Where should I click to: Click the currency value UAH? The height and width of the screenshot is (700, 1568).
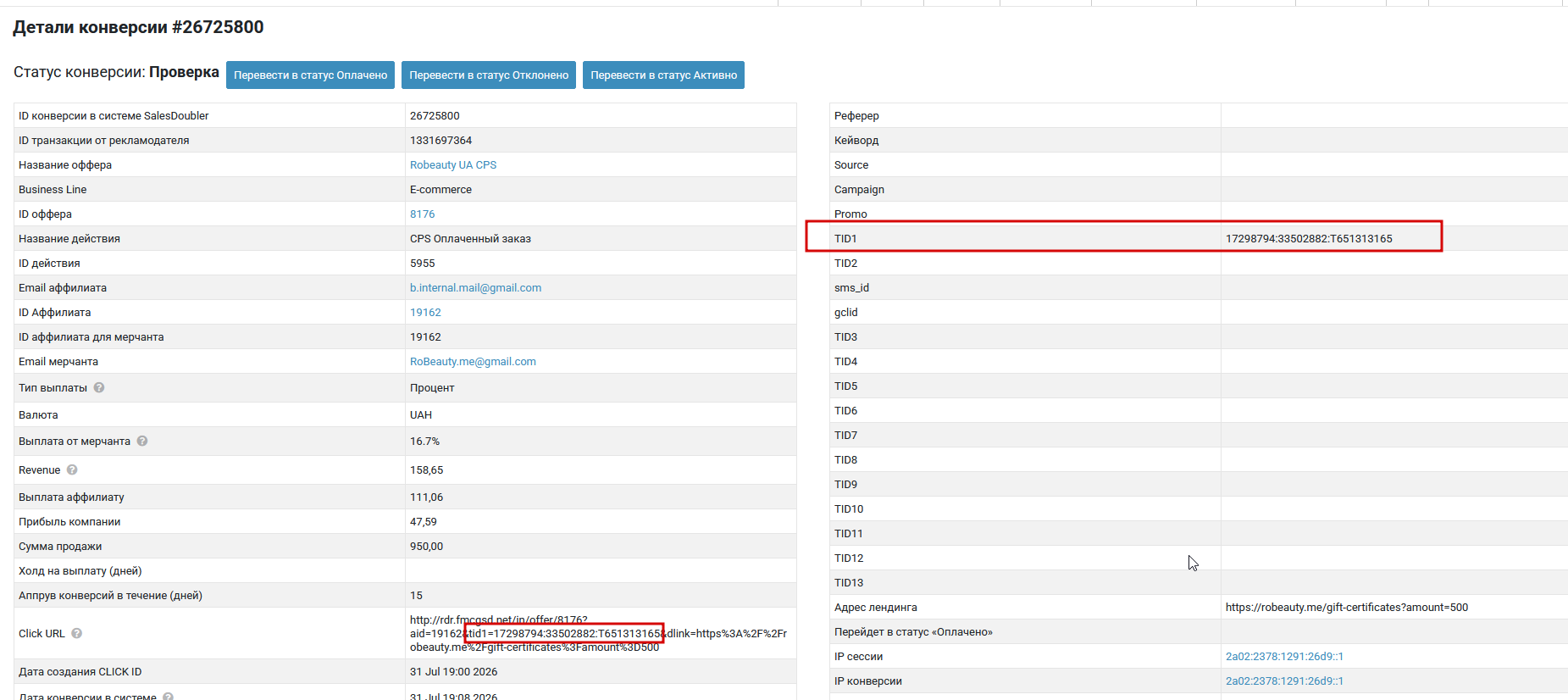click(421, 415)
